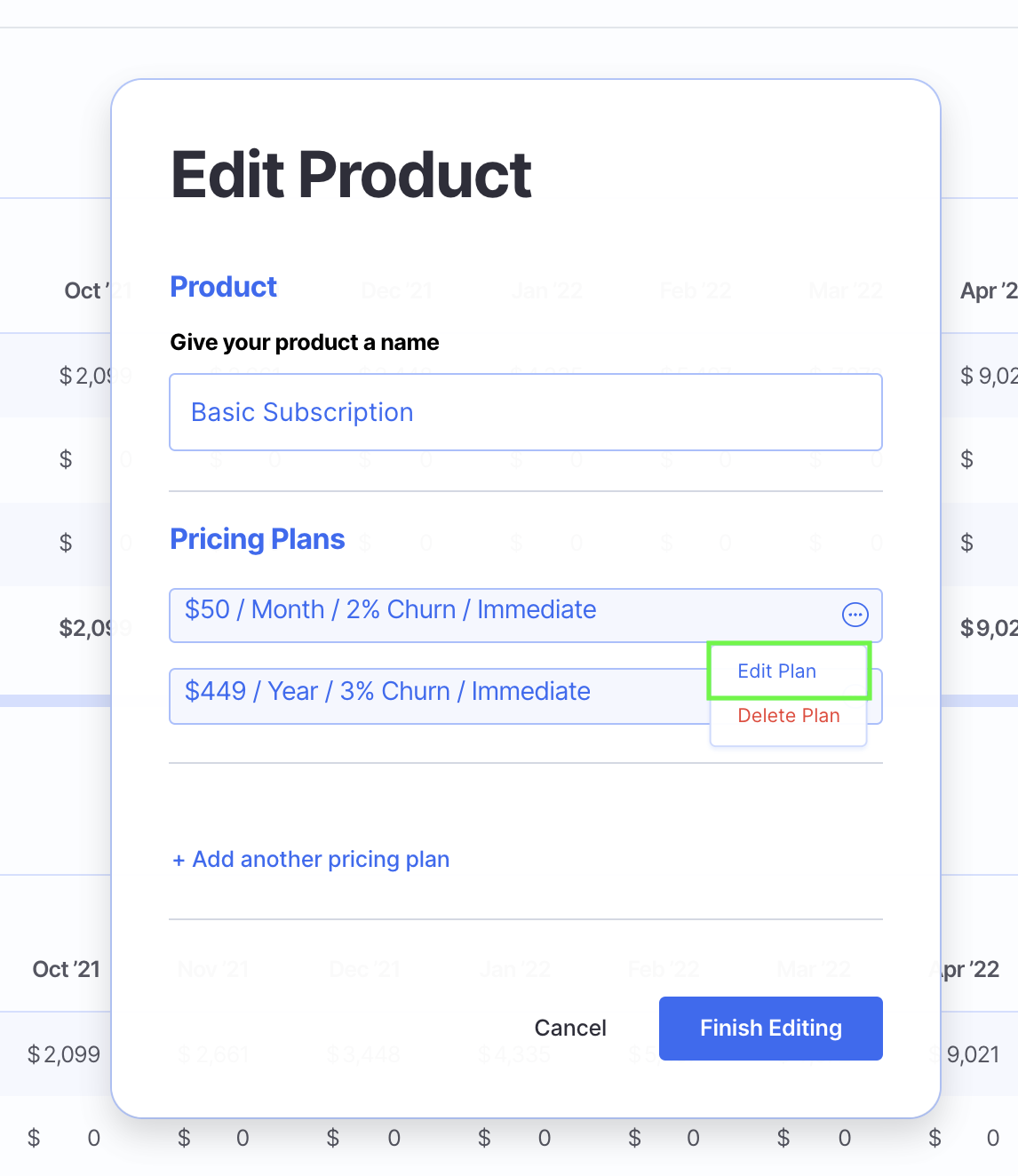Click the bold $9,02 total in upper table

click(988, 628)
